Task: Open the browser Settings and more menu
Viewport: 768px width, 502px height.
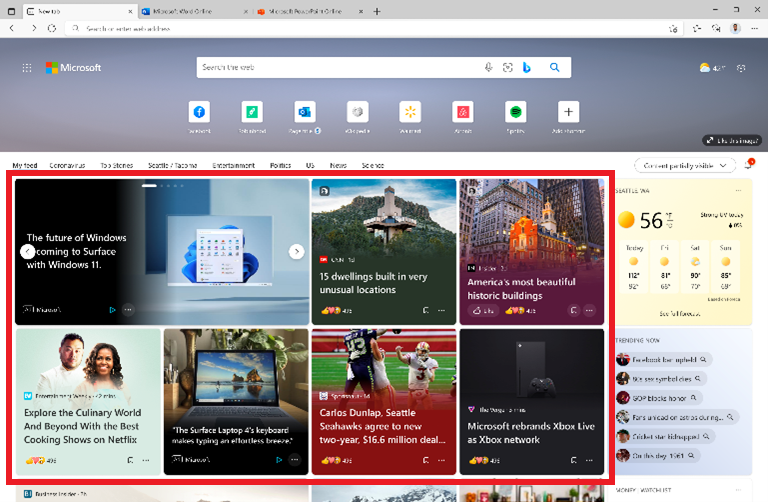Action: point(754,28)
